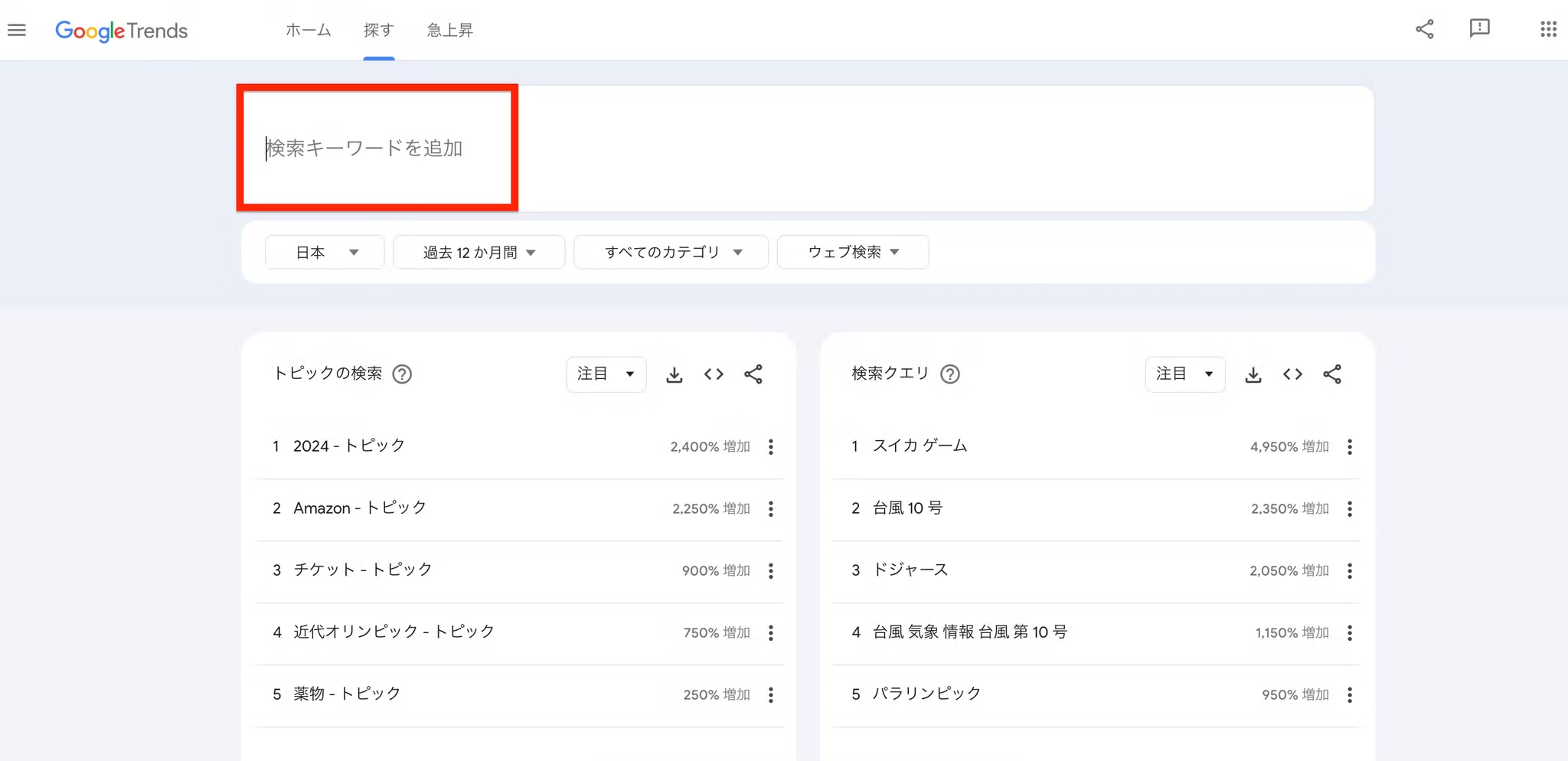Open the パラリンピック query row
This screenshot has width=1568, height=761.
[x=1097, y=694]
